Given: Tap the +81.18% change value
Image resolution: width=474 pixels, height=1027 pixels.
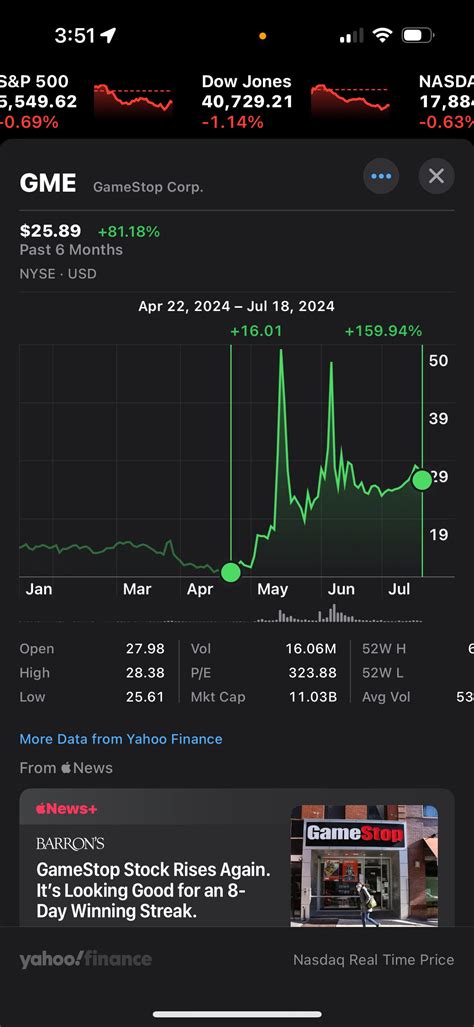Looking at the screenshot, I should point(129,231).
